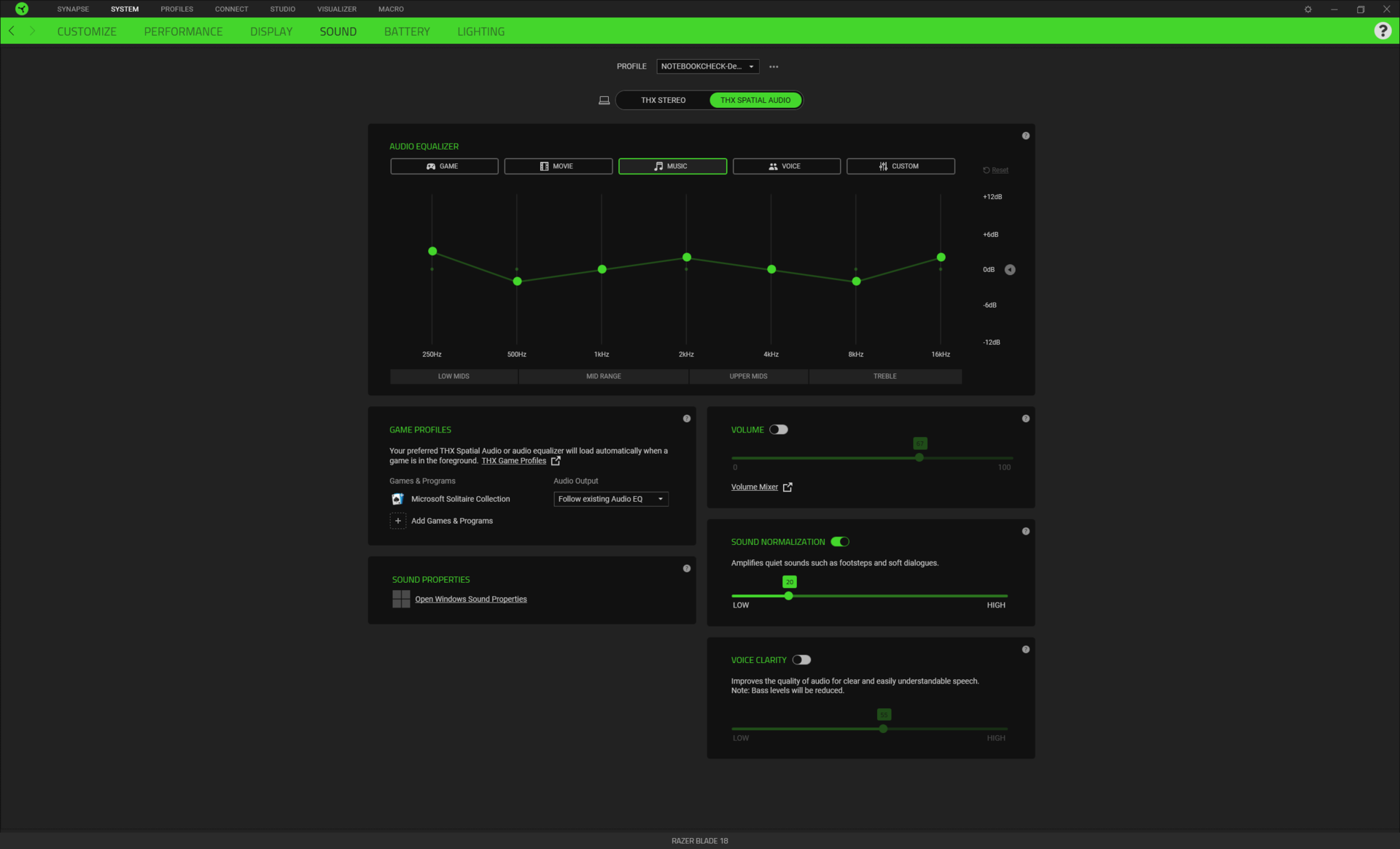Click the Audio Equalizer info icon
1400x849 pixels.
1025,136
